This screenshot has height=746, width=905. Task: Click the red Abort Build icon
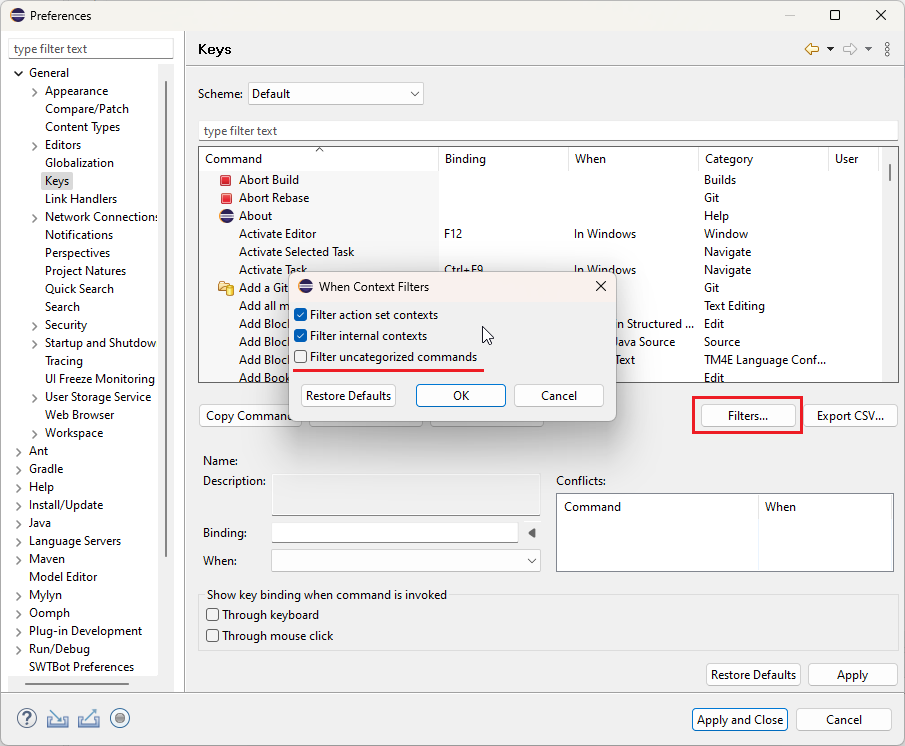[226, 180]
